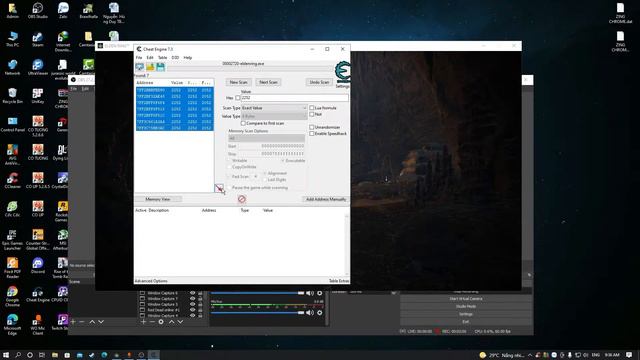Click the scan Value input field
This screenshot has height=360, width=640.
(294, 98)
